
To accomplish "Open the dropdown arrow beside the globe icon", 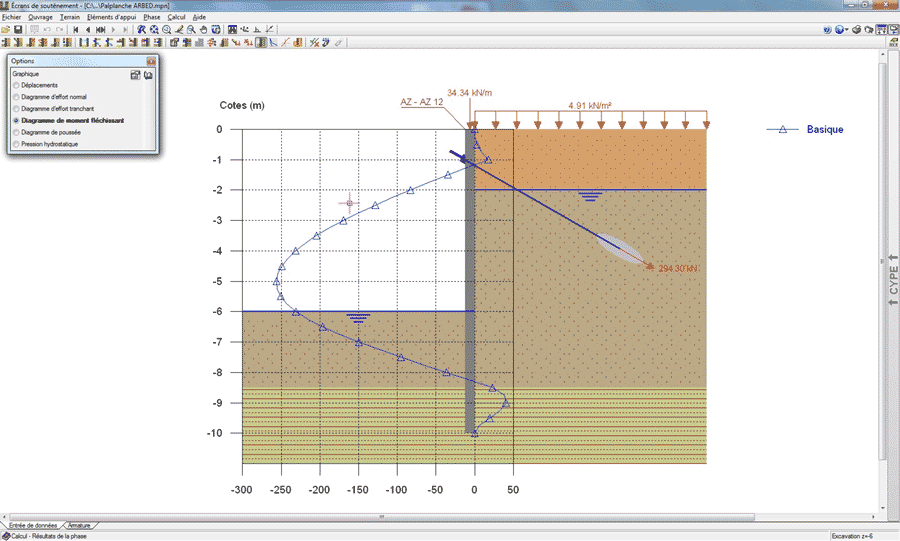I will 847,30.
